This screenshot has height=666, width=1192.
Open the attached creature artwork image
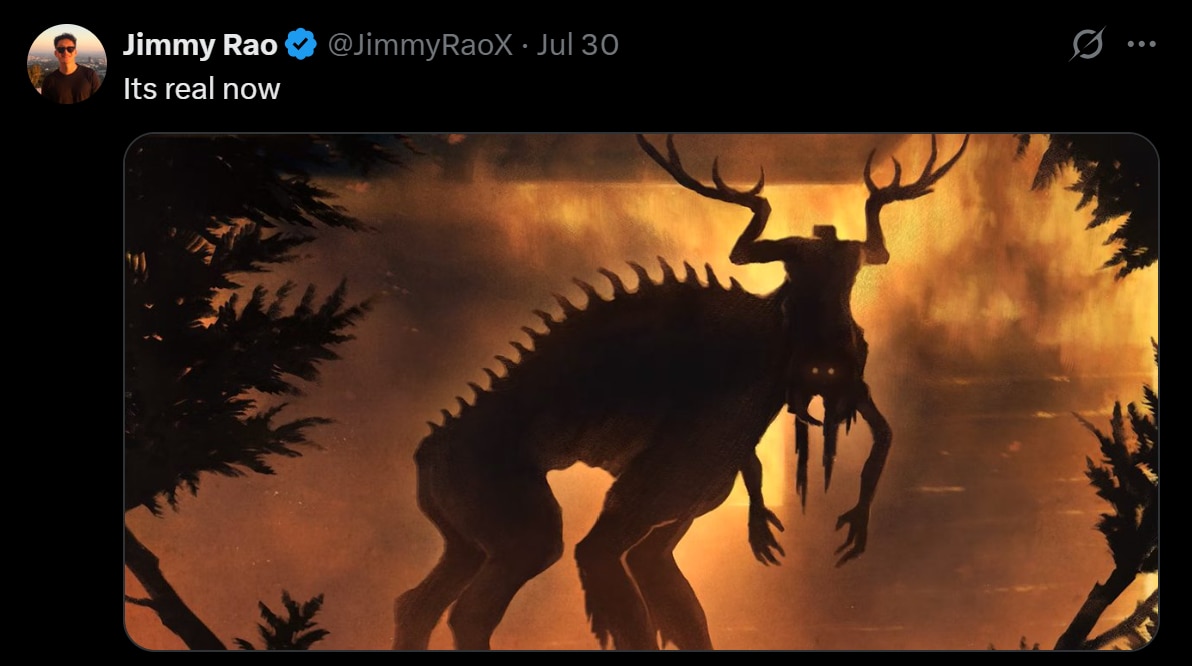[641, 392]
